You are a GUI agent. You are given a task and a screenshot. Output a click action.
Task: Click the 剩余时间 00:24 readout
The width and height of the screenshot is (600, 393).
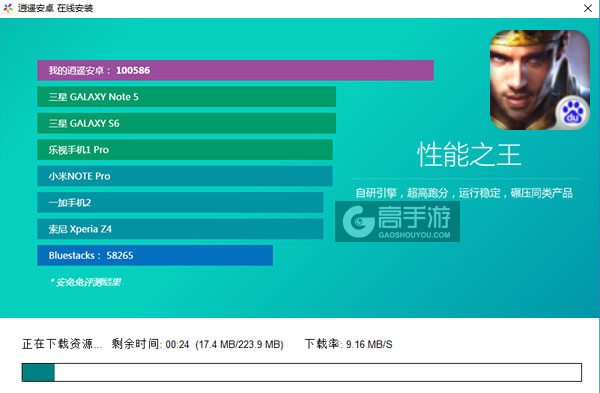click(150, 344)
